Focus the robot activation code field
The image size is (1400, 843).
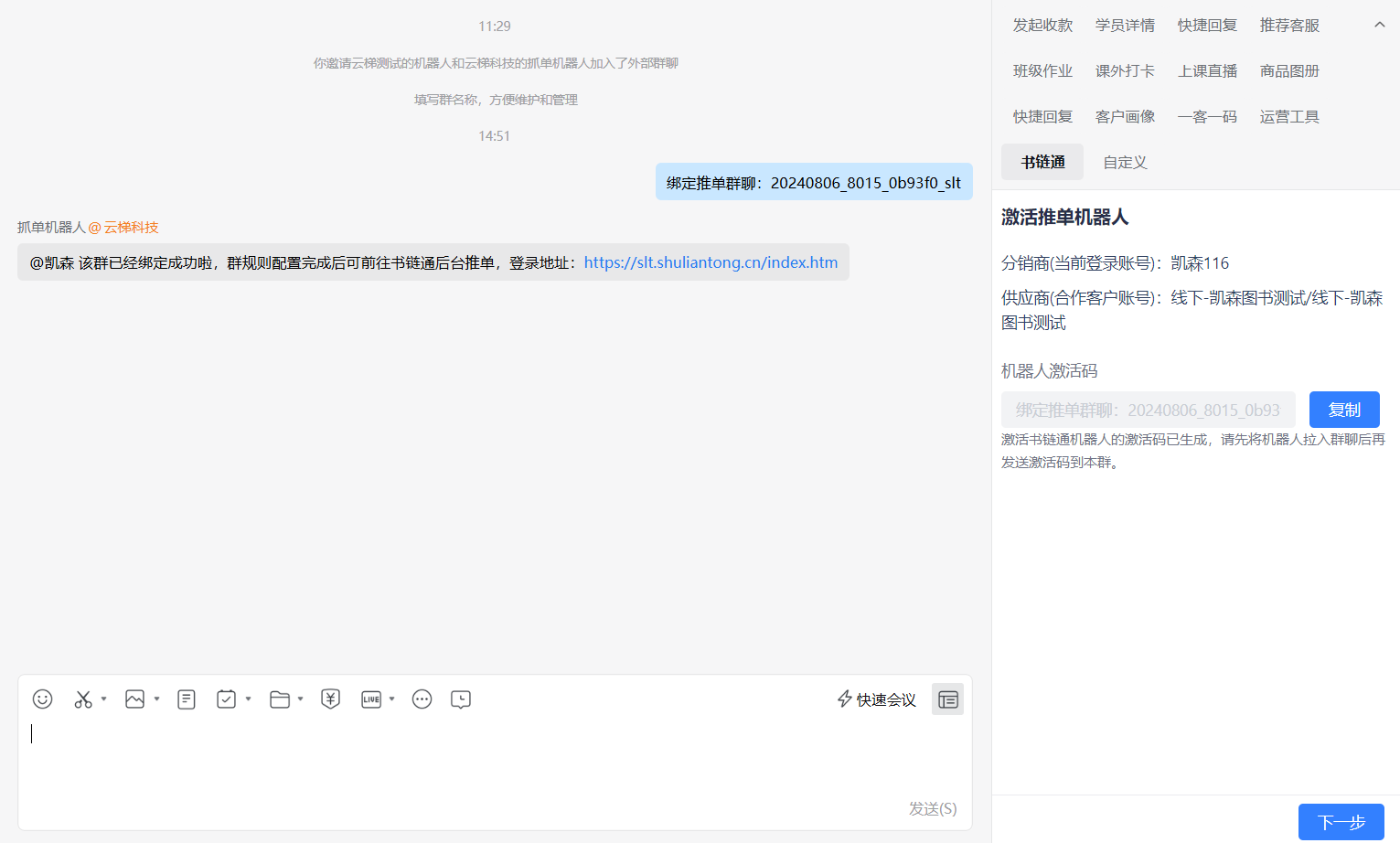[1148, 410]
